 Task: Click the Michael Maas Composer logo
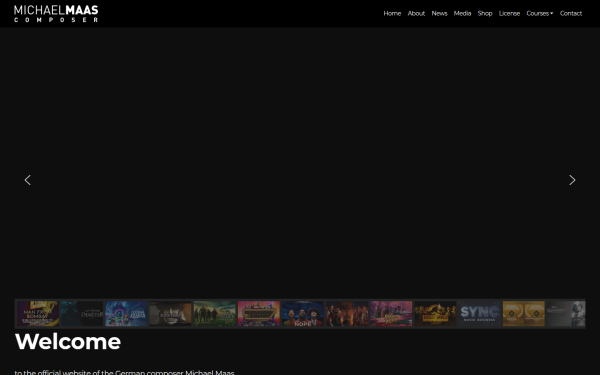click(x=56, y=14)
